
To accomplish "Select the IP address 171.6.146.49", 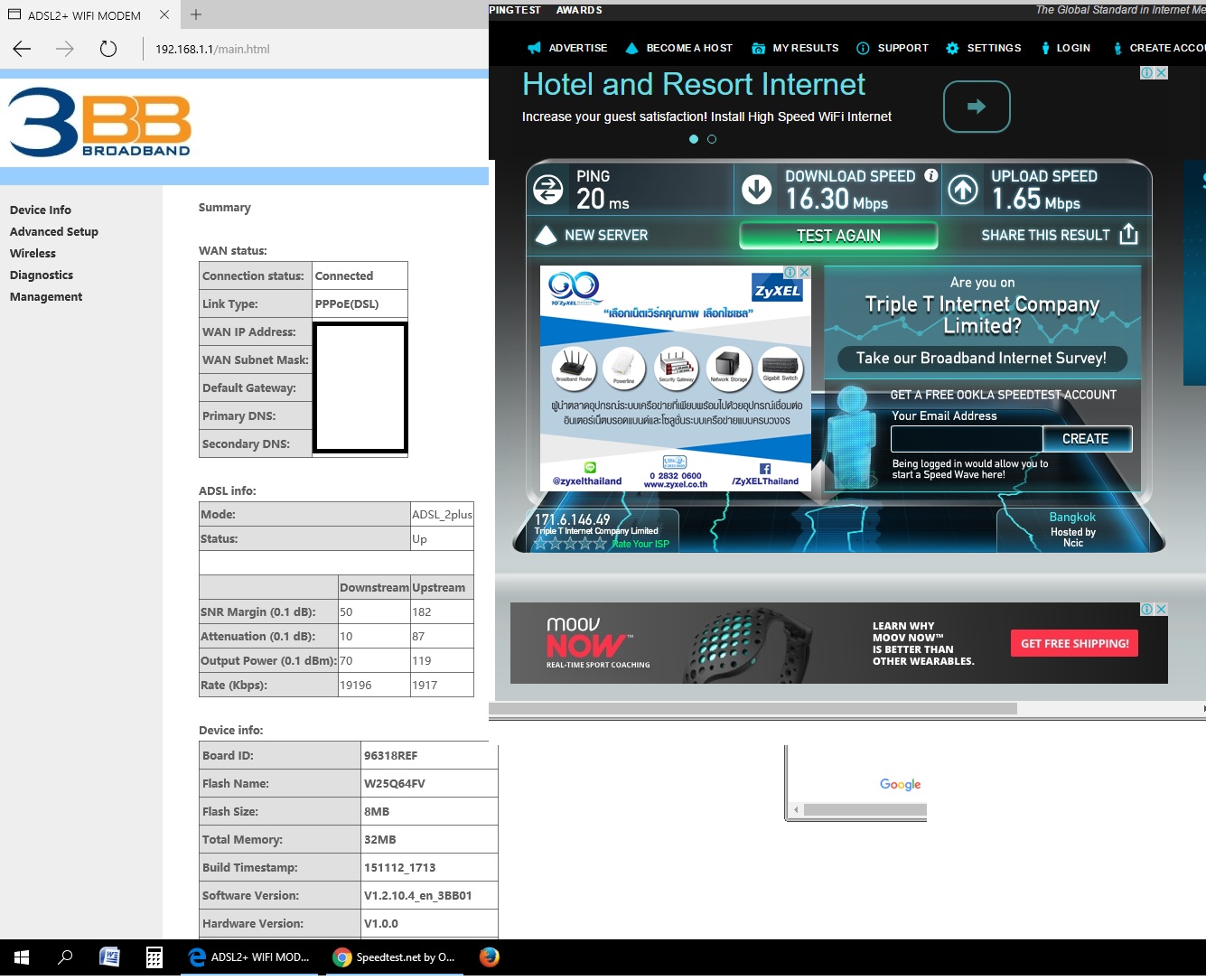I will (572, 519).
